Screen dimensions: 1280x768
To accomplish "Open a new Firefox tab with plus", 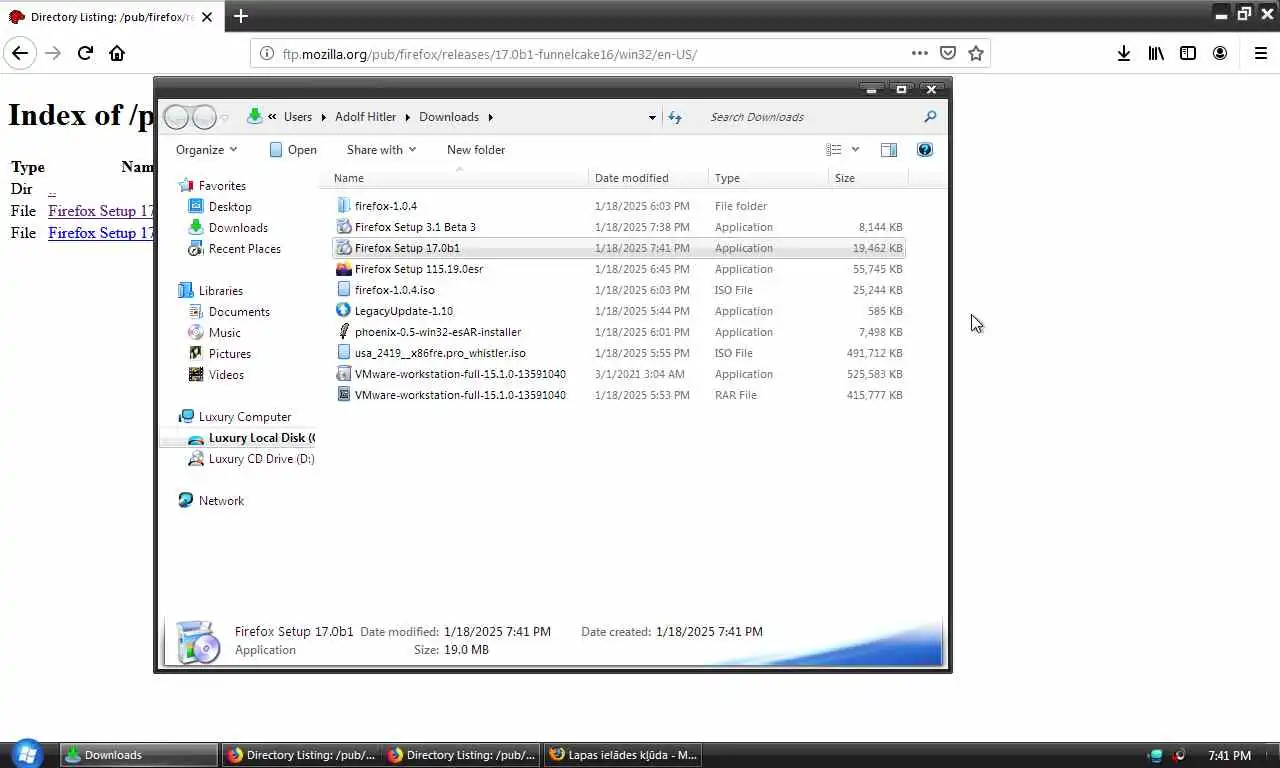I will coord(240,16).
